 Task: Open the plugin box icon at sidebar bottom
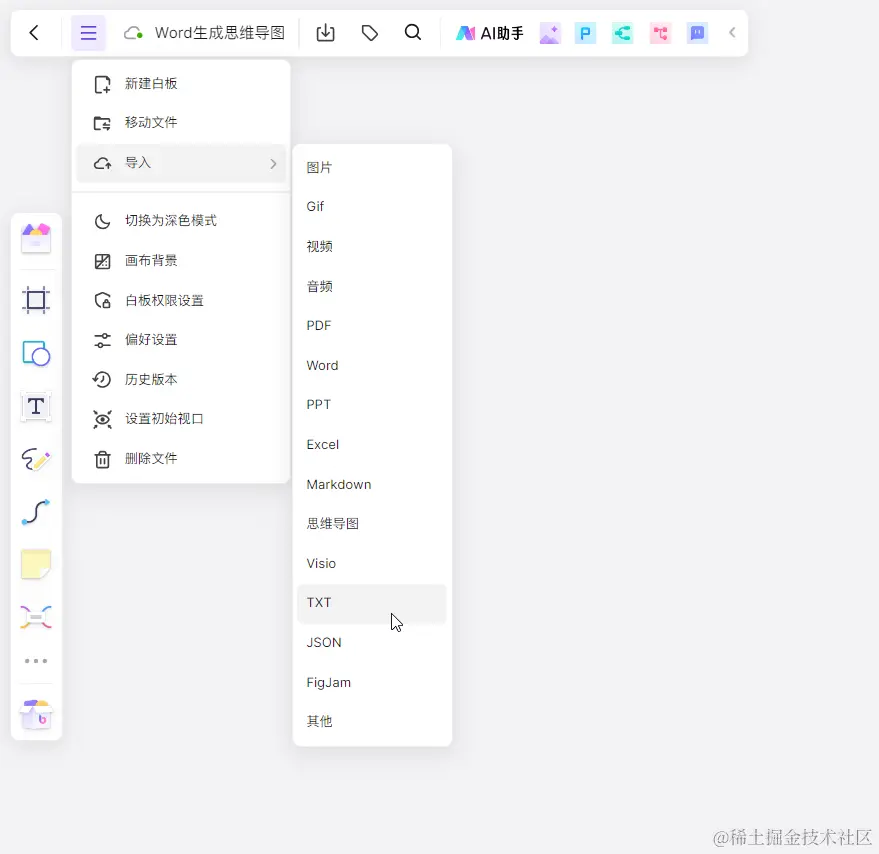(36, 714)
